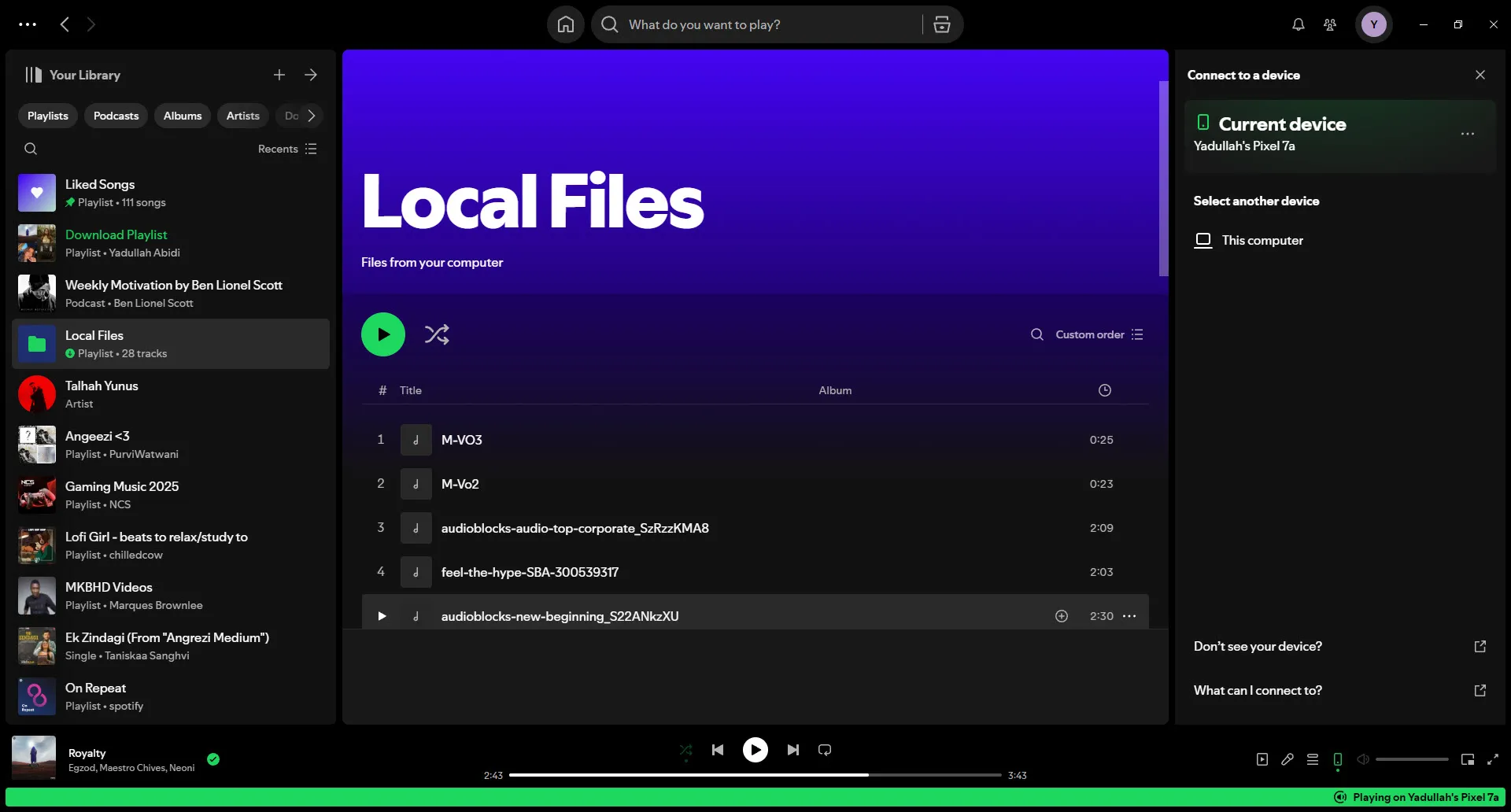Click the Download Playlist link in sidebar
1511x812 pixels.
[116, 234]
